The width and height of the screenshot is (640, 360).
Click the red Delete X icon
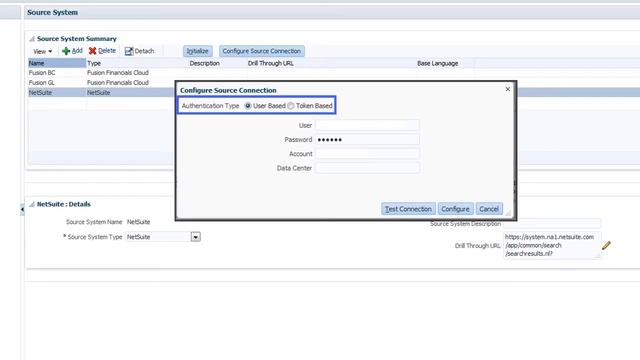[93, 51]
